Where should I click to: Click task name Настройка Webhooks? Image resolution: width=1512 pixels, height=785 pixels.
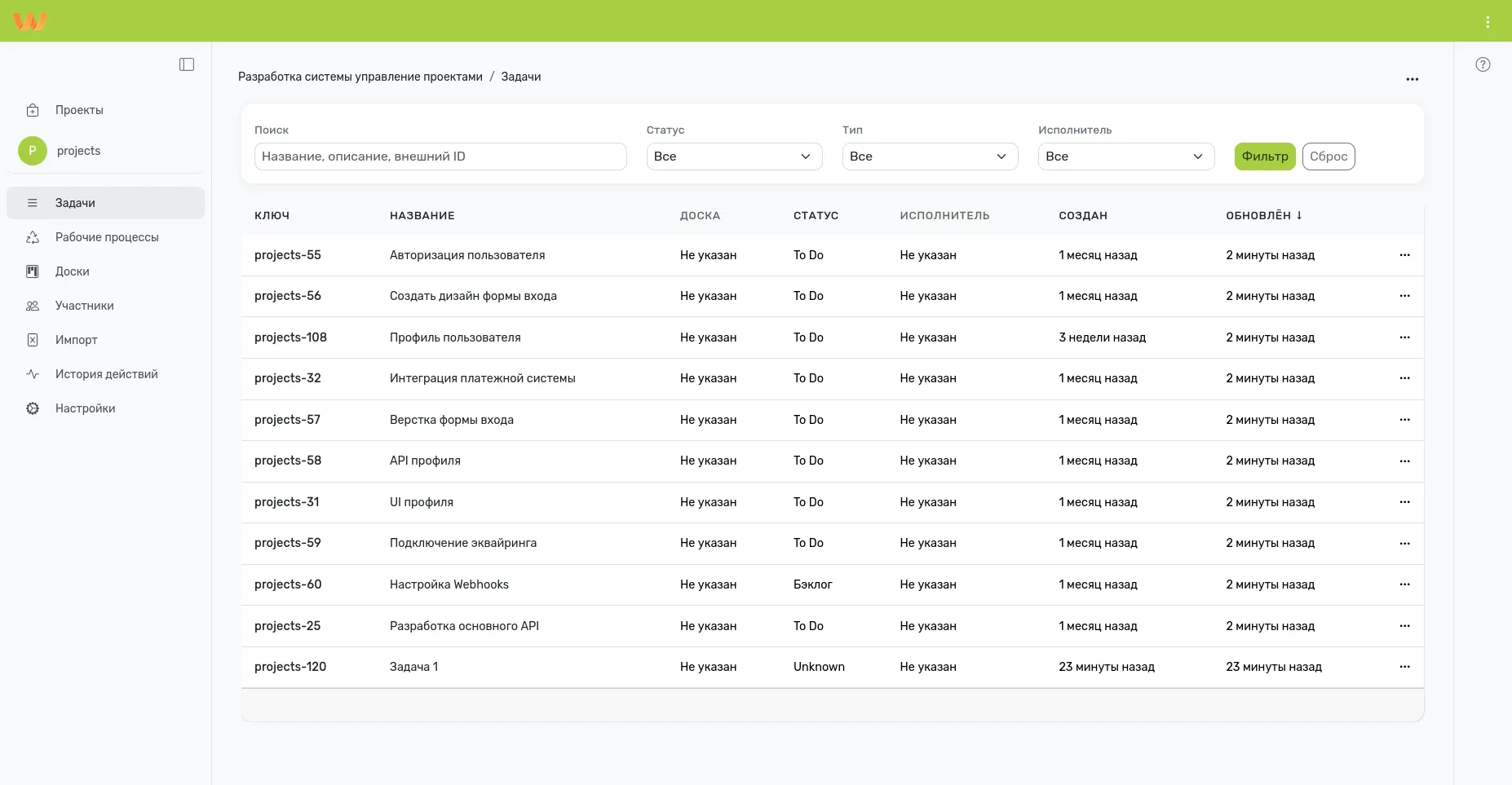pos(449,584)
